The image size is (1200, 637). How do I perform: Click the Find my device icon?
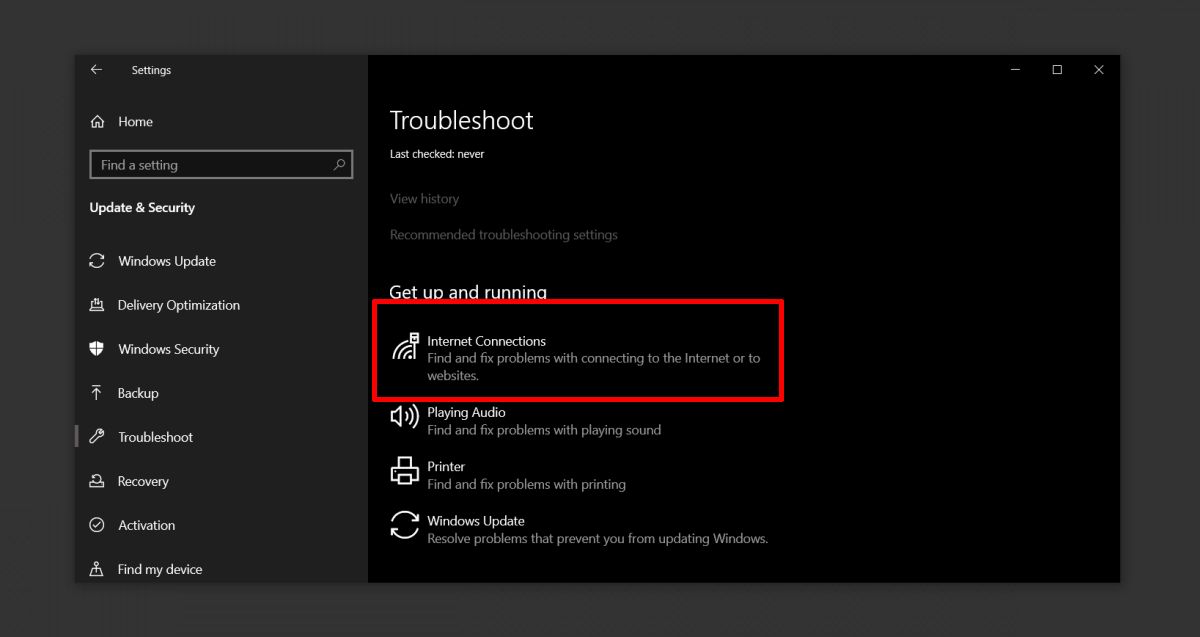coord(97,569)
